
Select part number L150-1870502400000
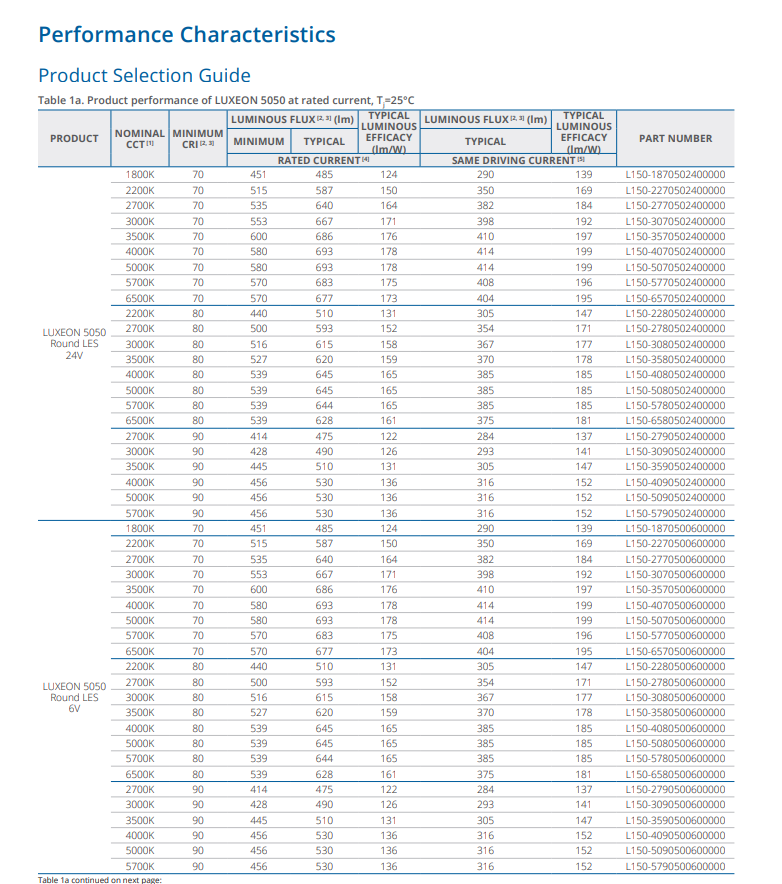pyautogui.click(x=675, y=175)
